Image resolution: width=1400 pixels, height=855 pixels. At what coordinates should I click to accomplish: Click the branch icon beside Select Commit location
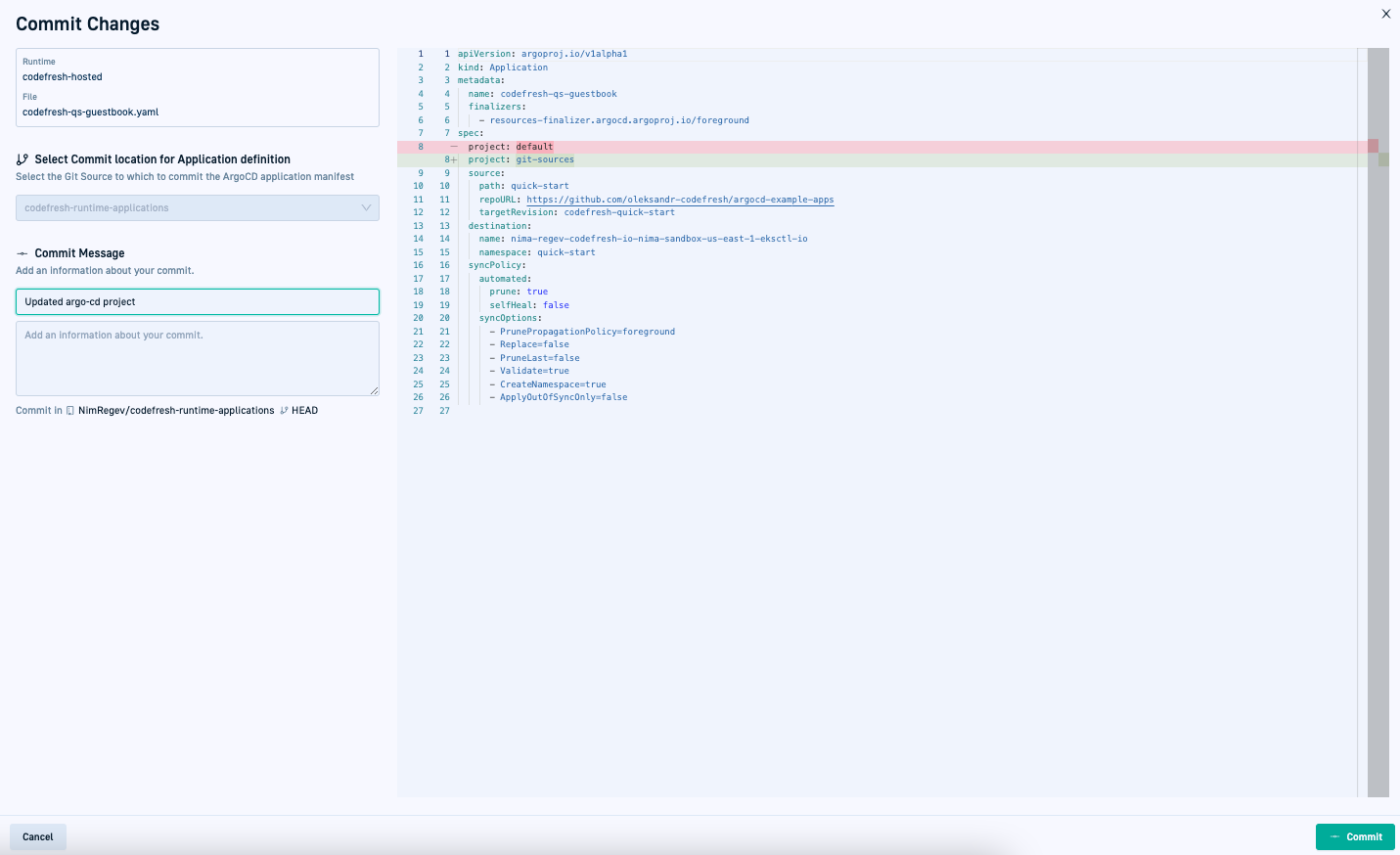(x=23, y=159)
